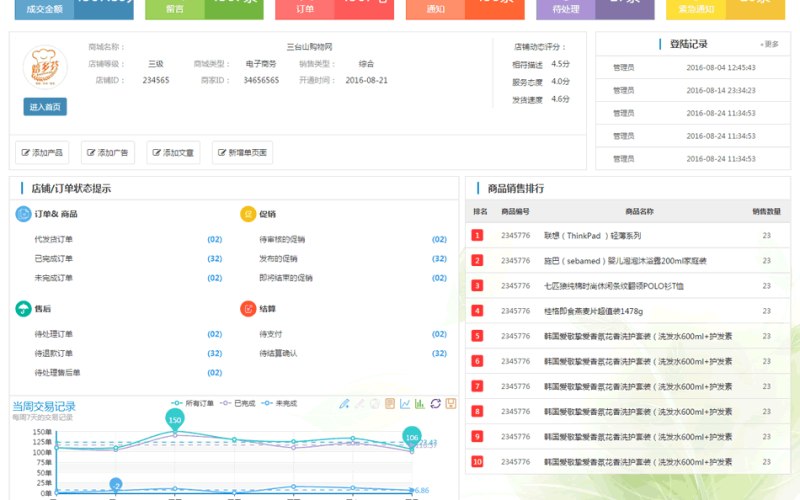Viewport: 800px width, 500px height.
Task: Click the 新增单页面 button
Action: pos(242,153)
